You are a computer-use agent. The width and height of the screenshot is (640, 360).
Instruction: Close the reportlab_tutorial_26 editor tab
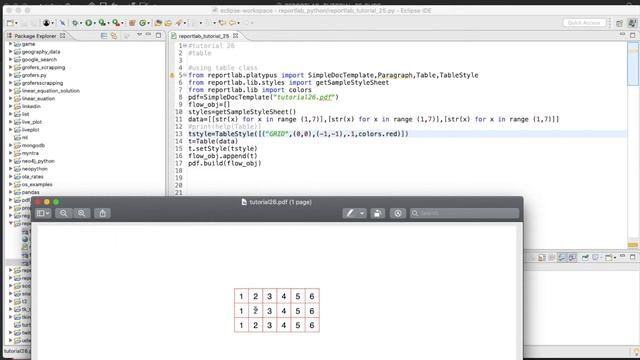pos(236,36)
